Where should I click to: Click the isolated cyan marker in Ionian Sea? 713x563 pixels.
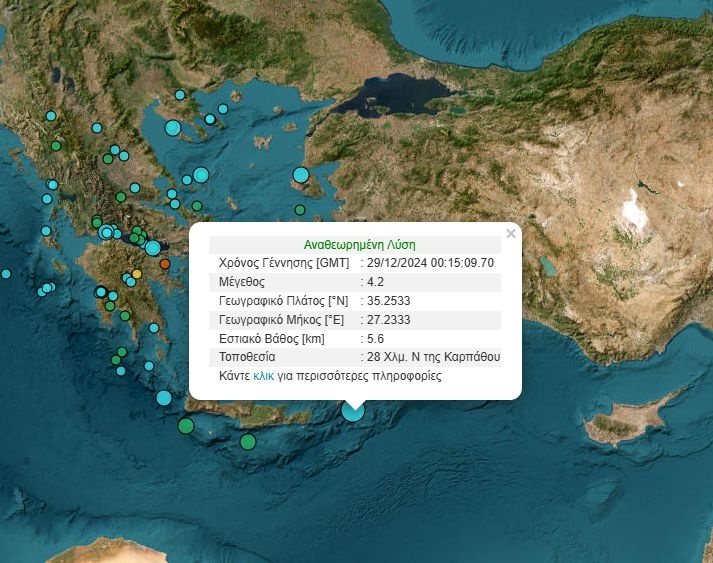tap(6, 274)
